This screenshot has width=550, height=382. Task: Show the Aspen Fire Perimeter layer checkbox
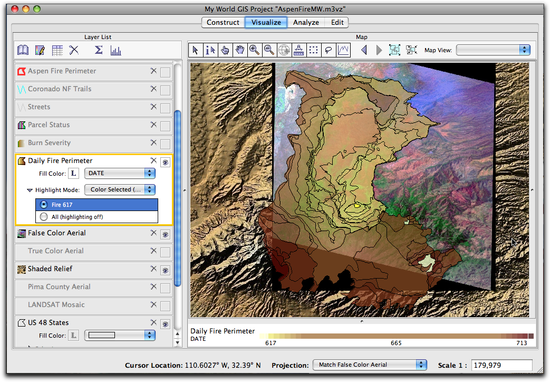(x=165, y=72)
